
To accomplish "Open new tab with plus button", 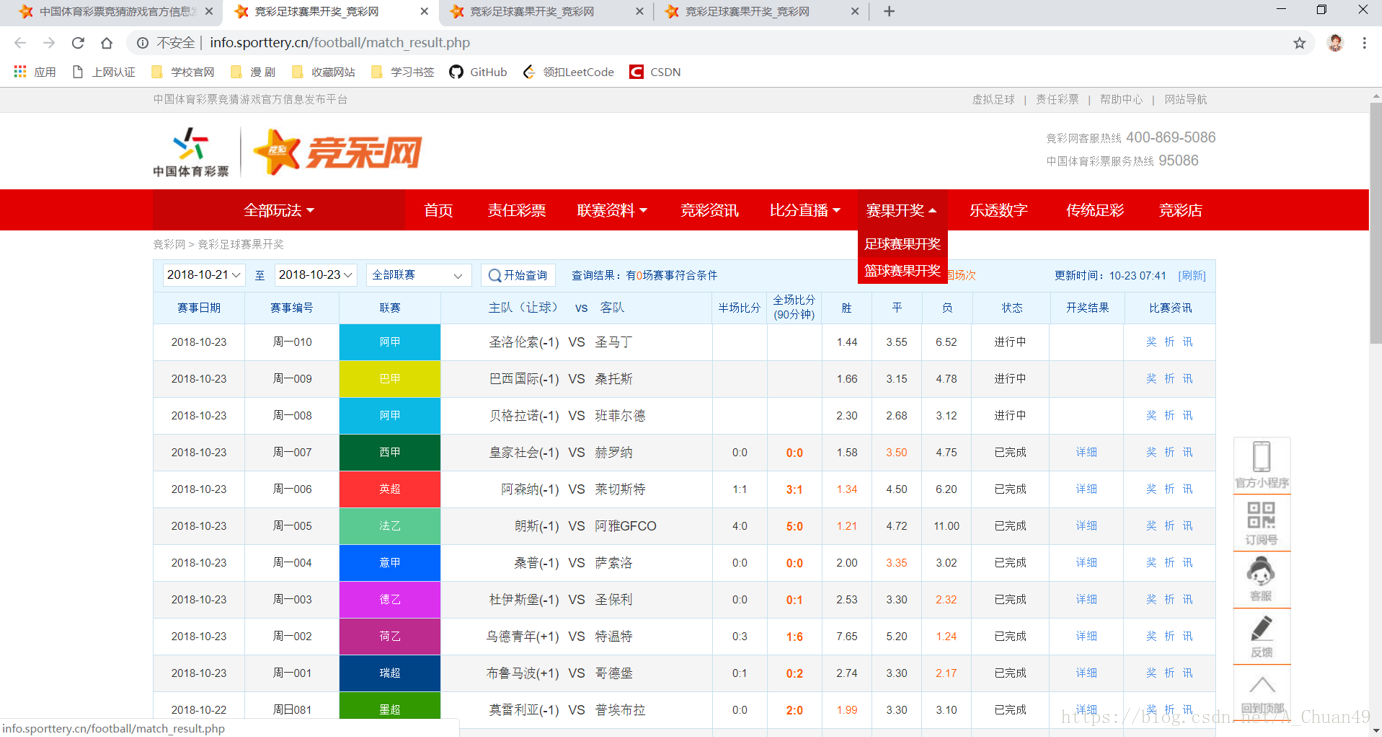I will point(889,12).
